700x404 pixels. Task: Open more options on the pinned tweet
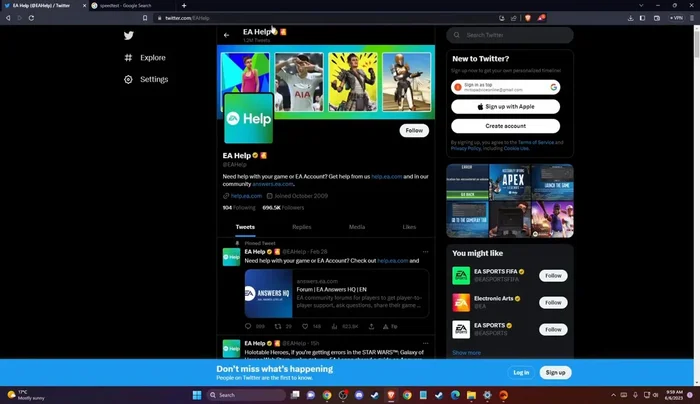(x=425, y=252)
